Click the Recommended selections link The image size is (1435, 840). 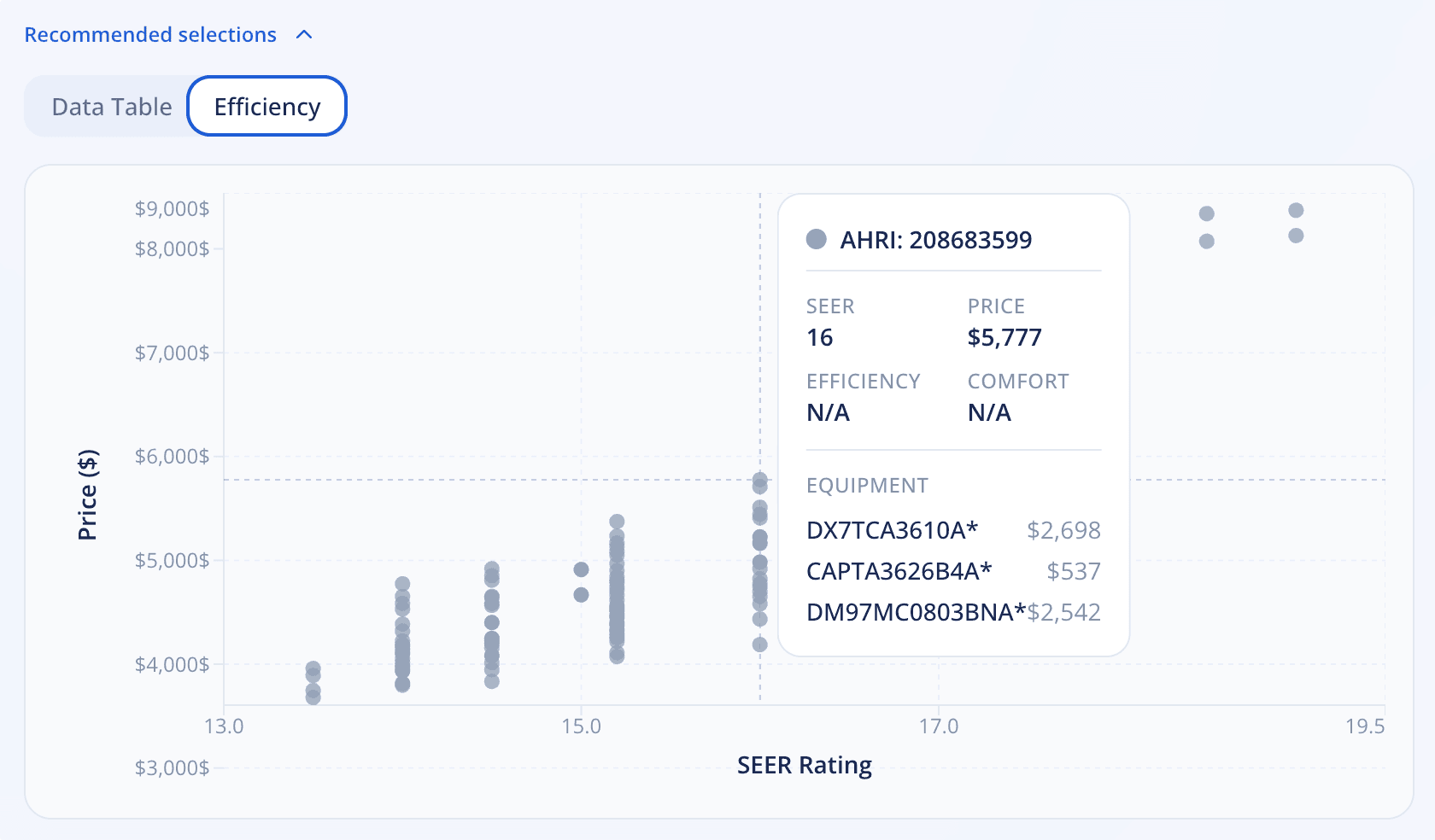[x=149, y=34]
